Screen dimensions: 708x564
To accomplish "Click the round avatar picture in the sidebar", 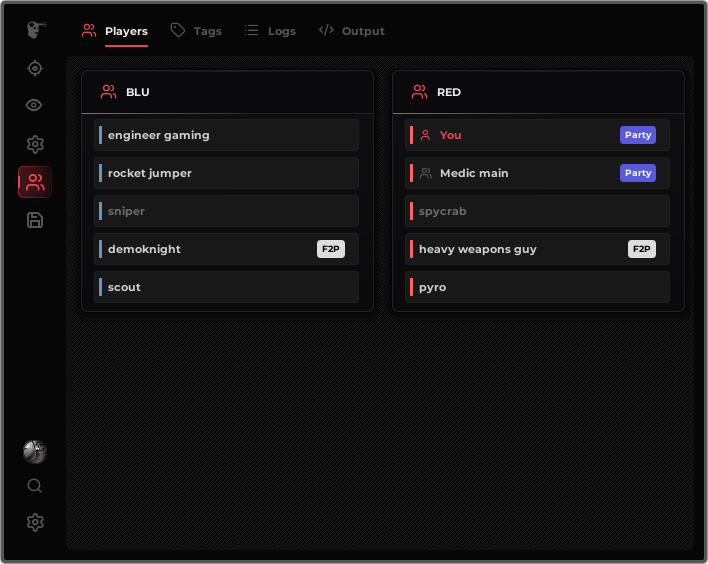I will 35,452.
